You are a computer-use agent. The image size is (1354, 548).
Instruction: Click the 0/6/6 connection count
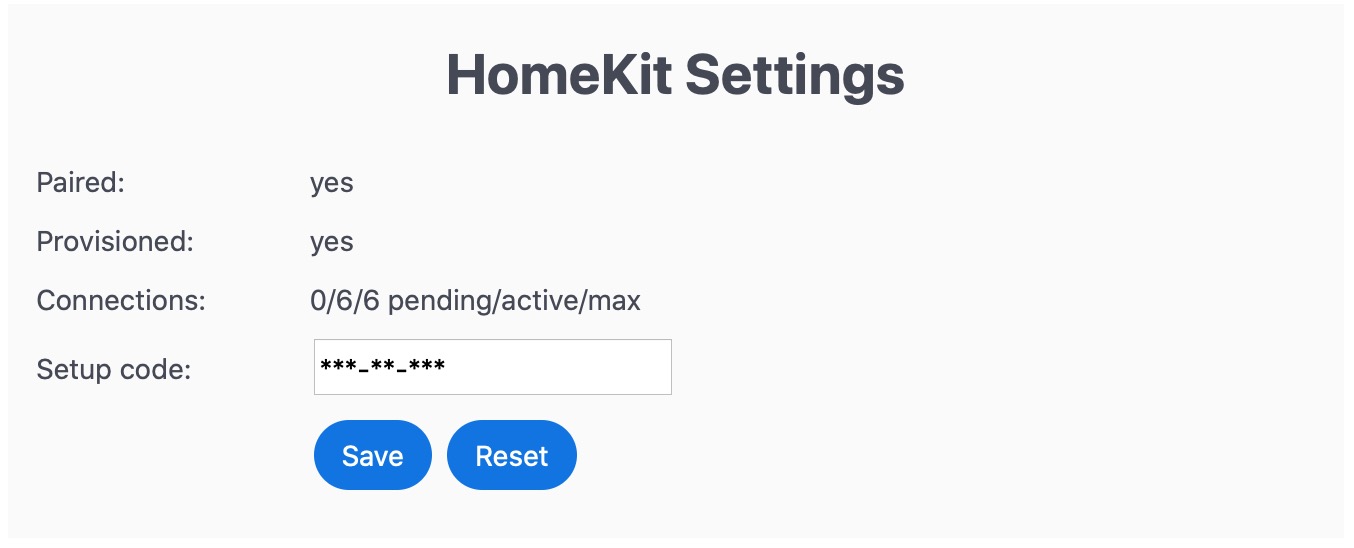click(345, 300)
